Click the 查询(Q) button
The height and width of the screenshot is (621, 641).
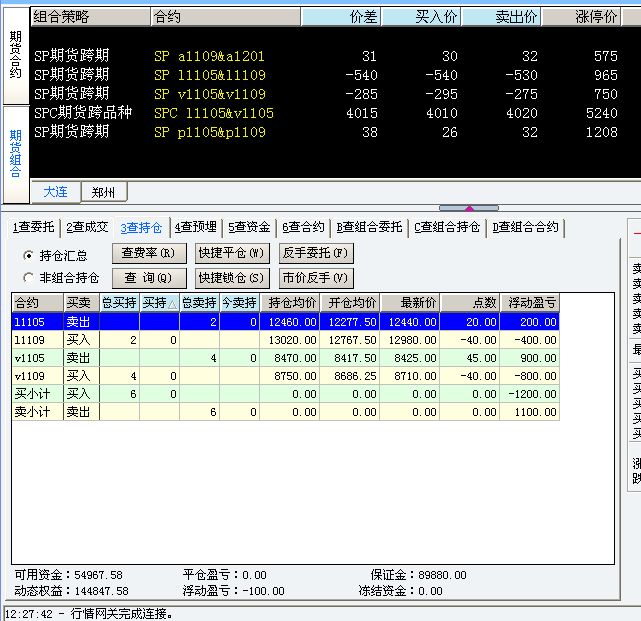tap(149, 278)
